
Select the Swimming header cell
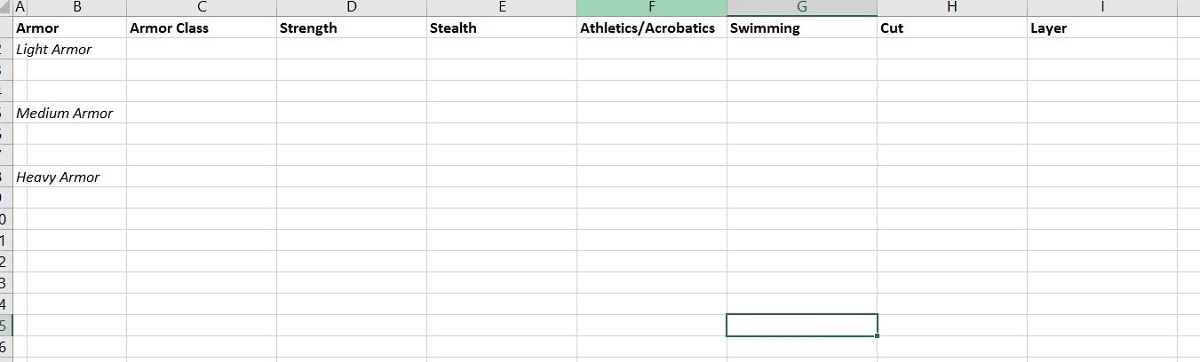(x=802, y=28)
